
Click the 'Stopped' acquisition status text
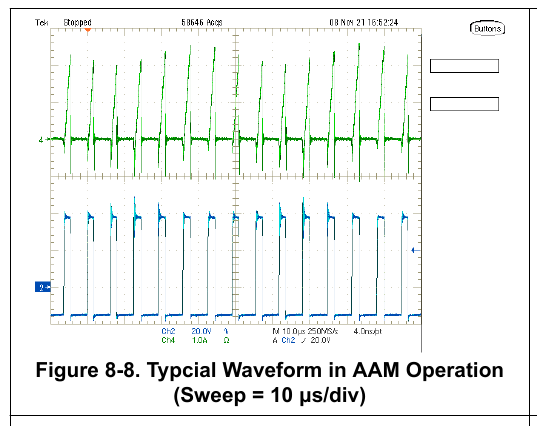click(77, 23)
